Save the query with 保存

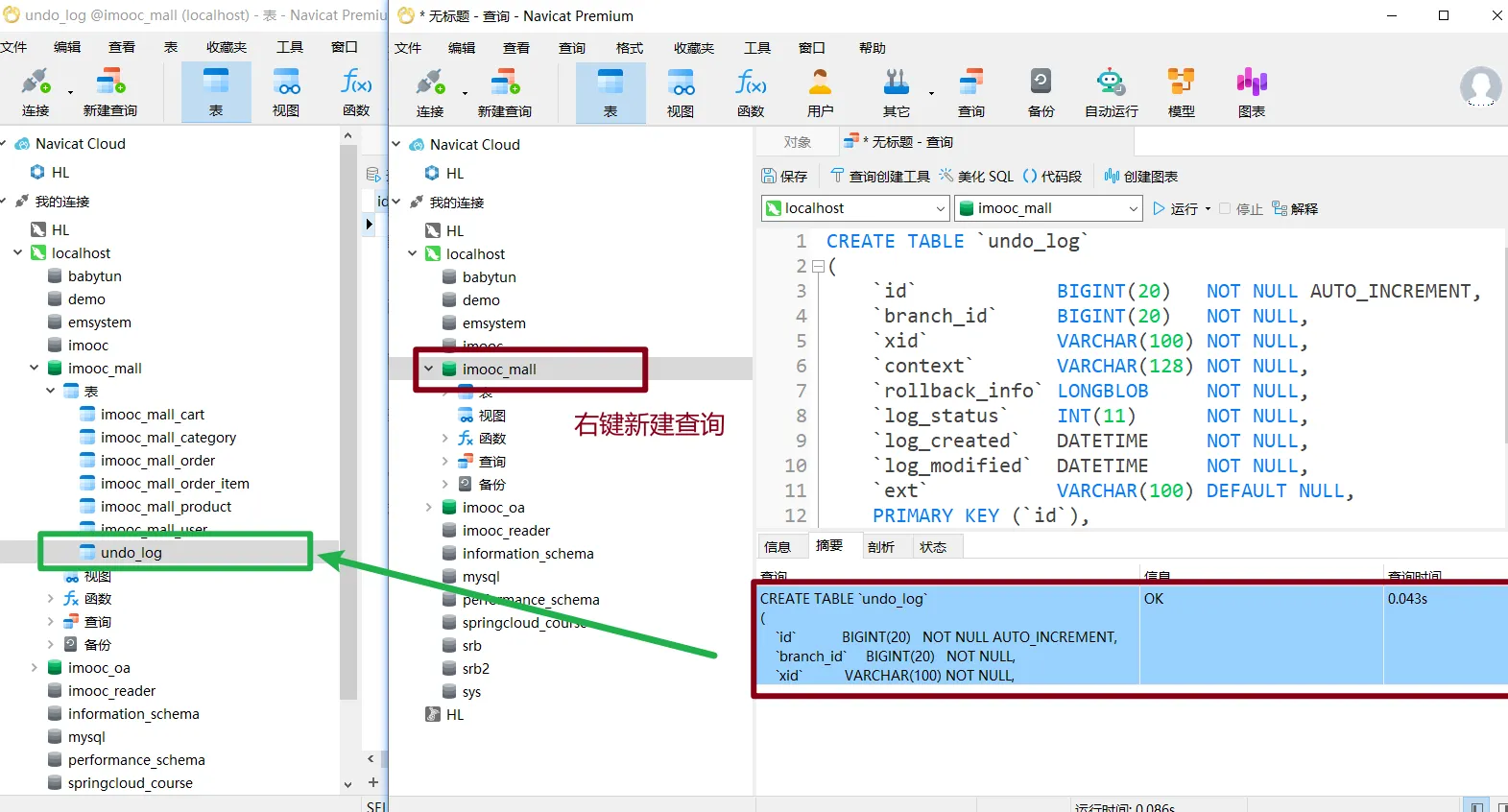coord(784,177)
